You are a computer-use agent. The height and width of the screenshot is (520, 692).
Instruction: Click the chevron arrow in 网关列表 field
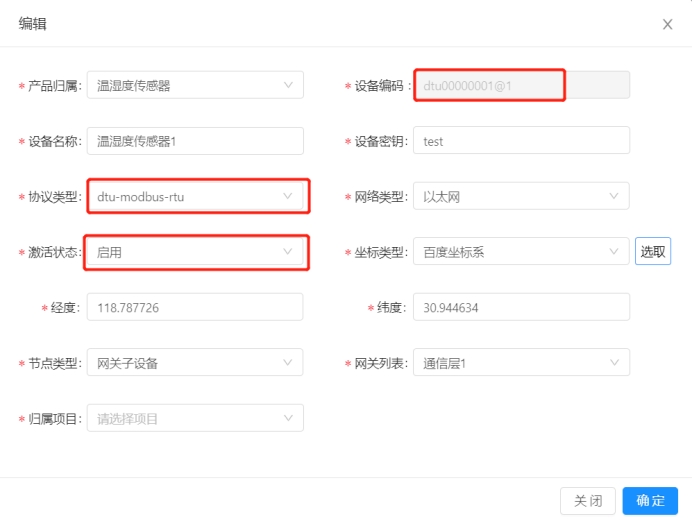pyautogui.click(x=614, y=363)
